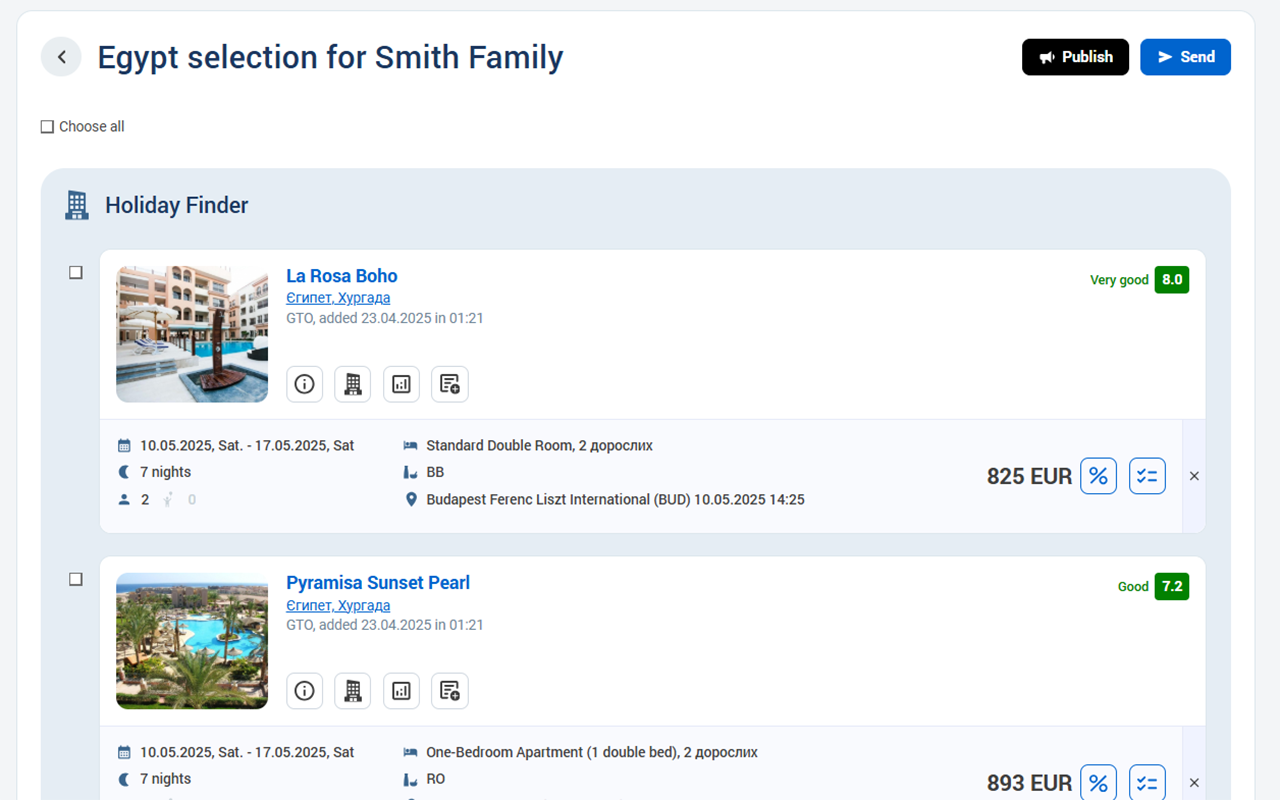Click the back arrow beside the title

pyautogui.click(x=61, y=57)
